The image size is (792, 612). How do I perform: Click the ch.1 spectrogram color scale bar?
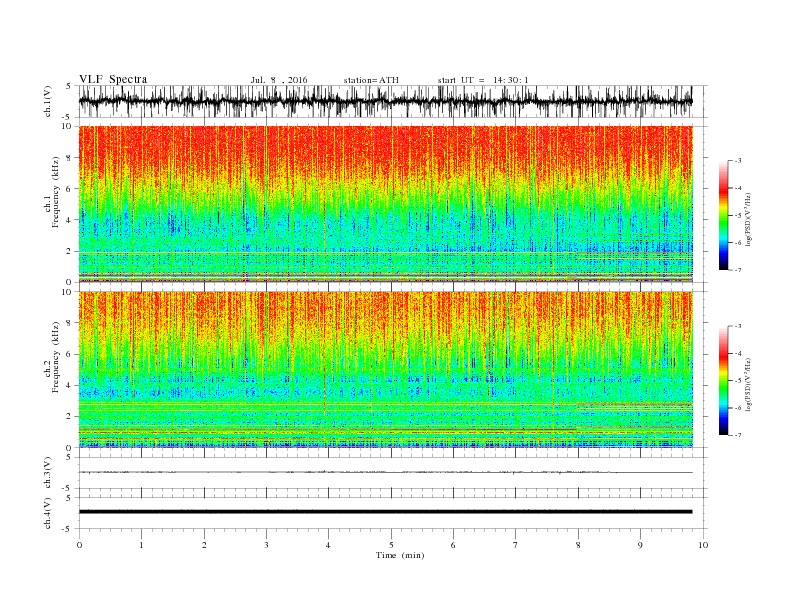click(x=723, y=215)
